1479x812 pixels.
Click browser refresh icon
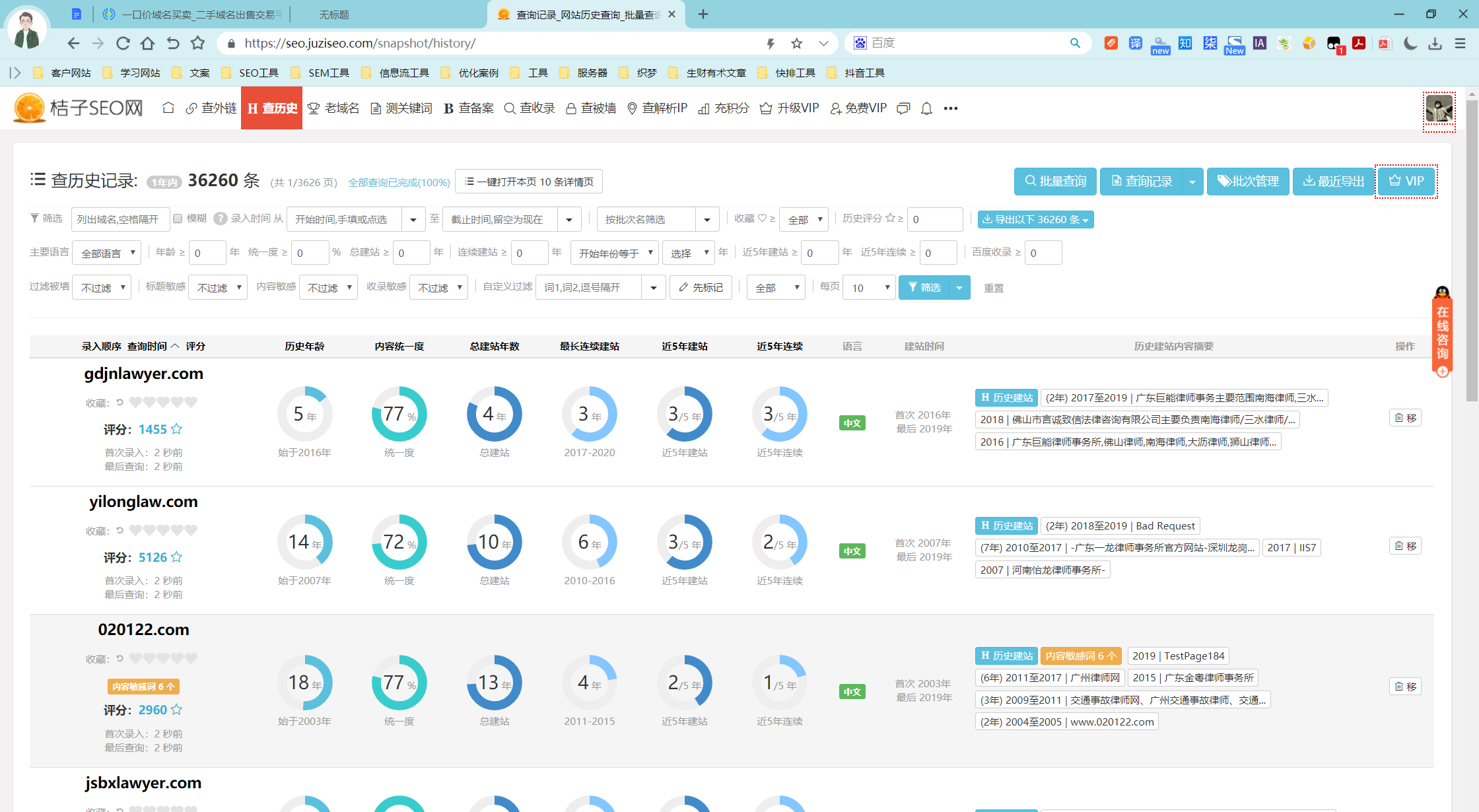[x=123, y=44]
